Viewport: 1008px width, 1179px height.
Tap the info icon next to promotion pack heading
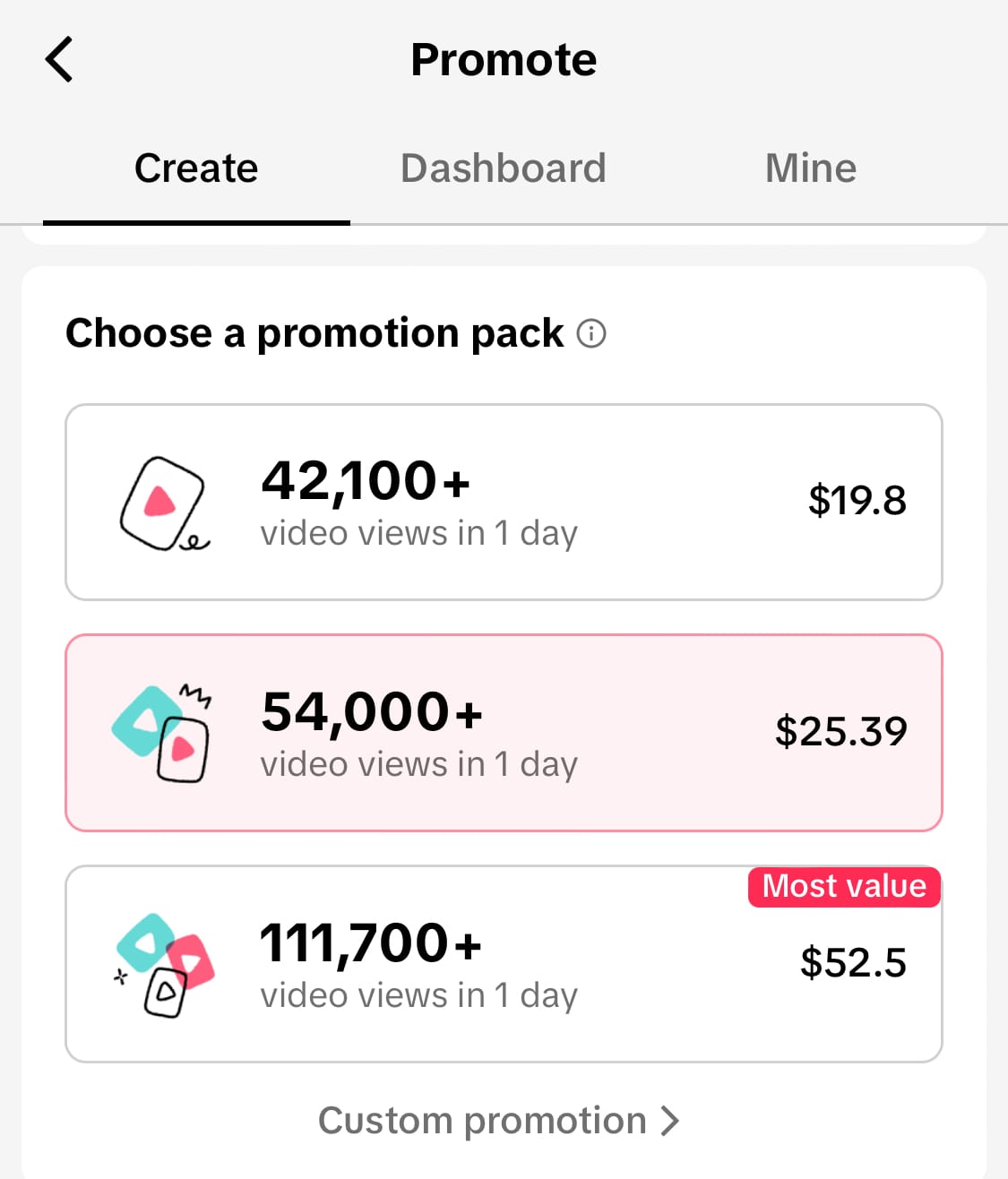591,332
